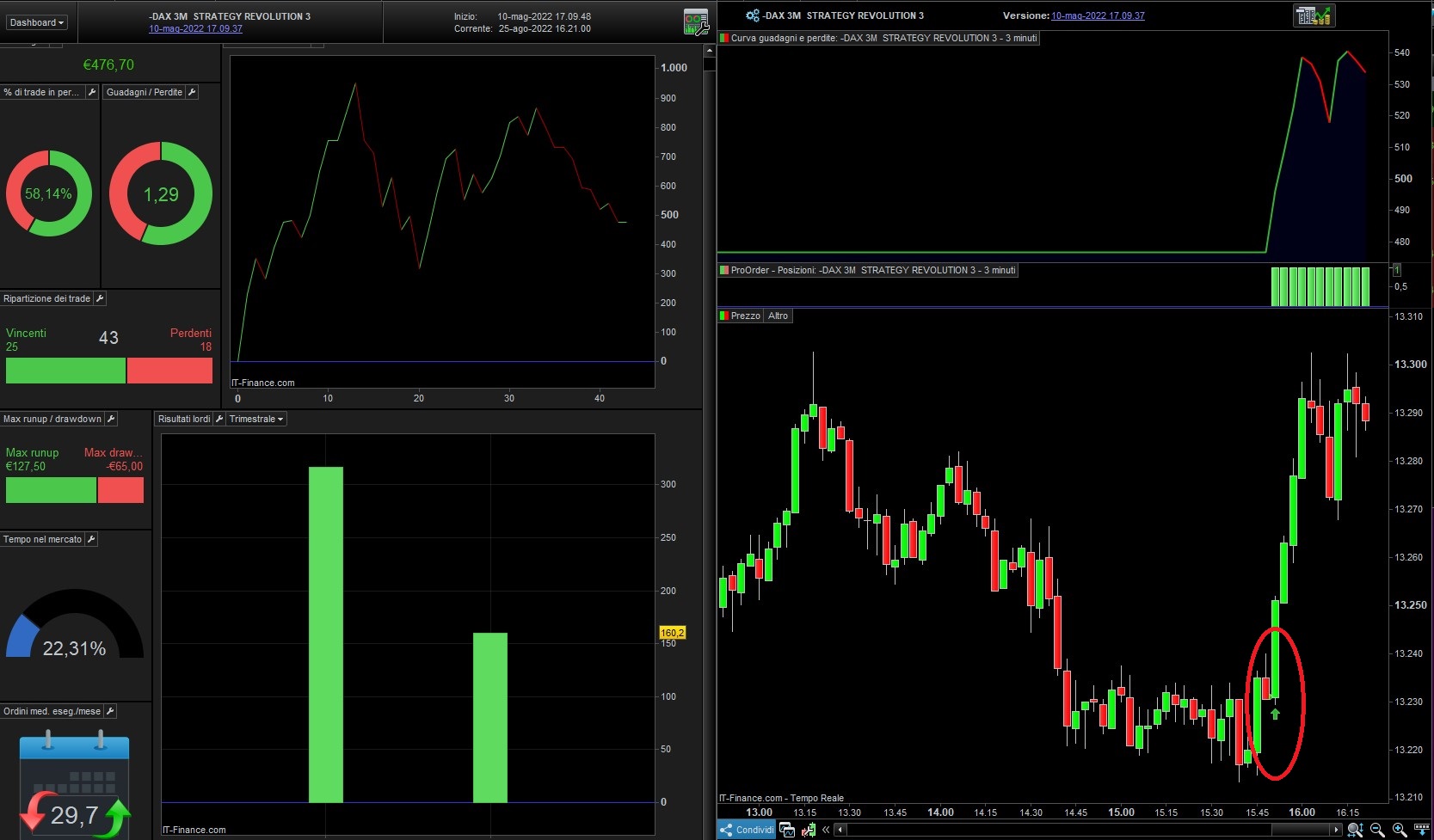Screen dimensions: 1434x840
Task: Click the candlestick arrows icon in the bottom toolbar
Action: tap(808, 830)
